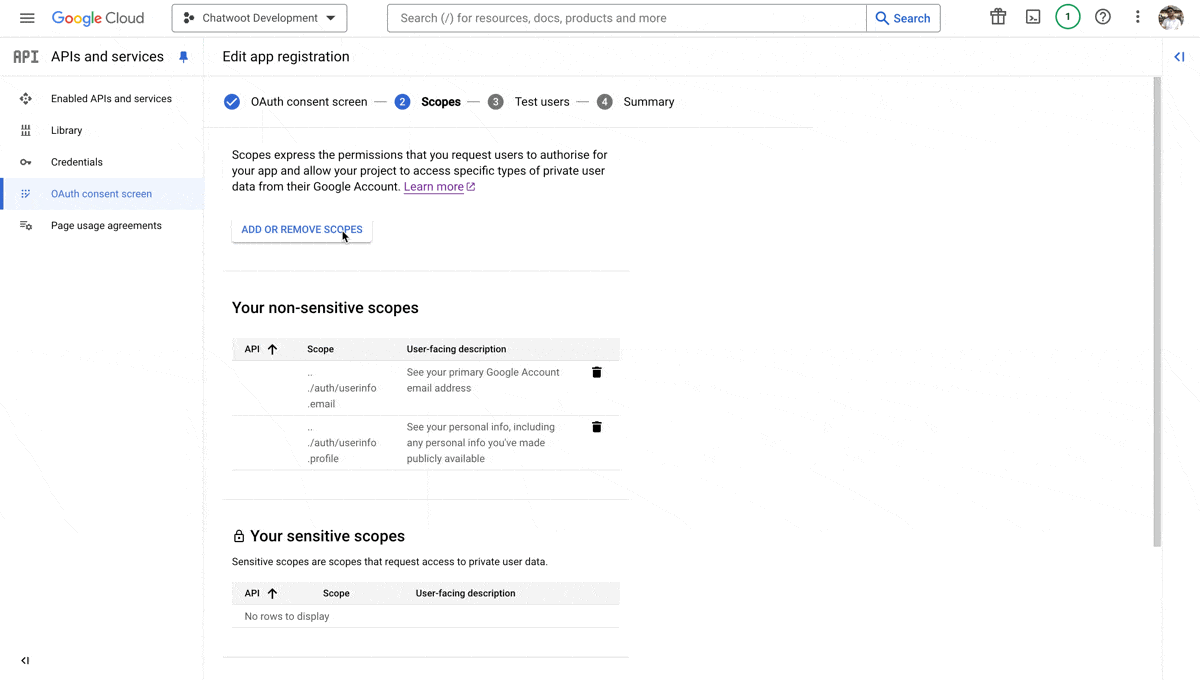
Task: Select the ./auth/userinfo.profile scope text
Action: coord(342,443)
